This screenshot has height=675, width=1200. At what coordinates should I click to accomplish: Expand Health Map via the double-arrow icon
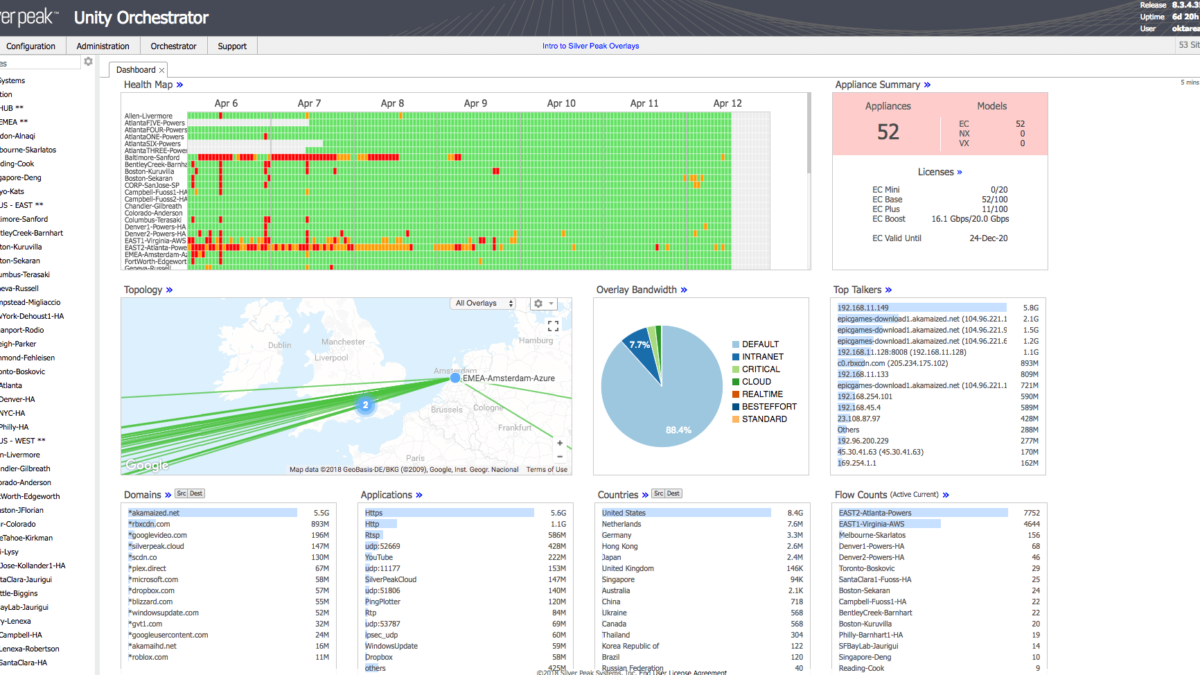point(180,85)
